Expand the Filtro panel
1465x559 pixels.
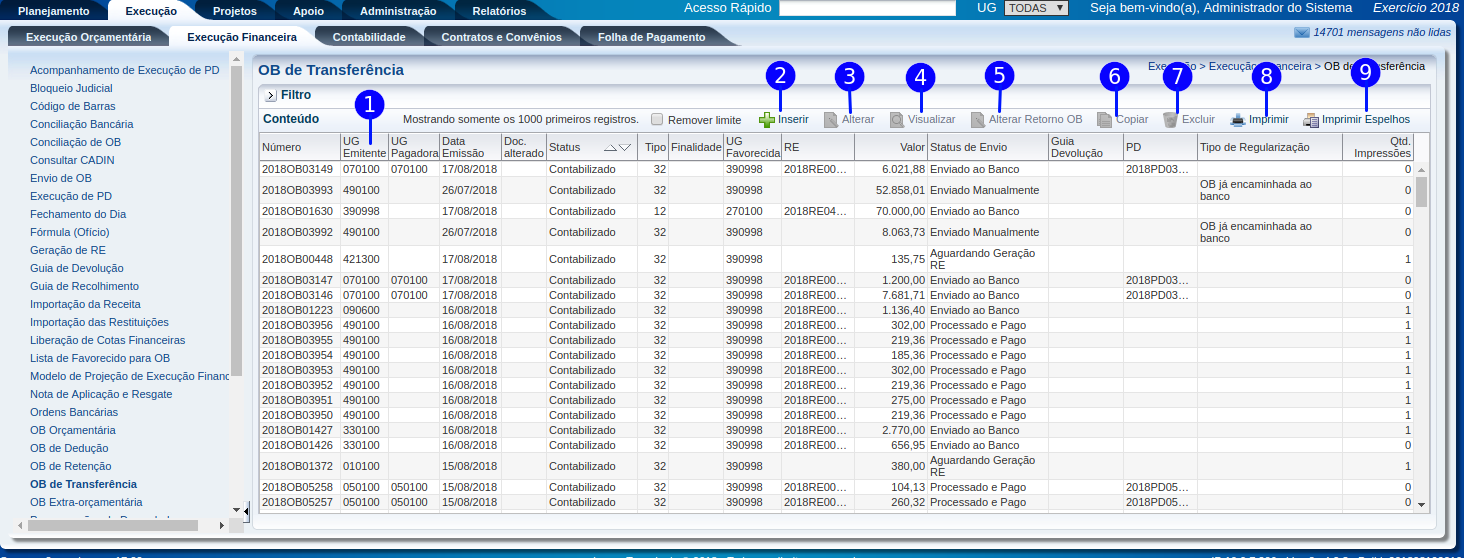(271, 96)
